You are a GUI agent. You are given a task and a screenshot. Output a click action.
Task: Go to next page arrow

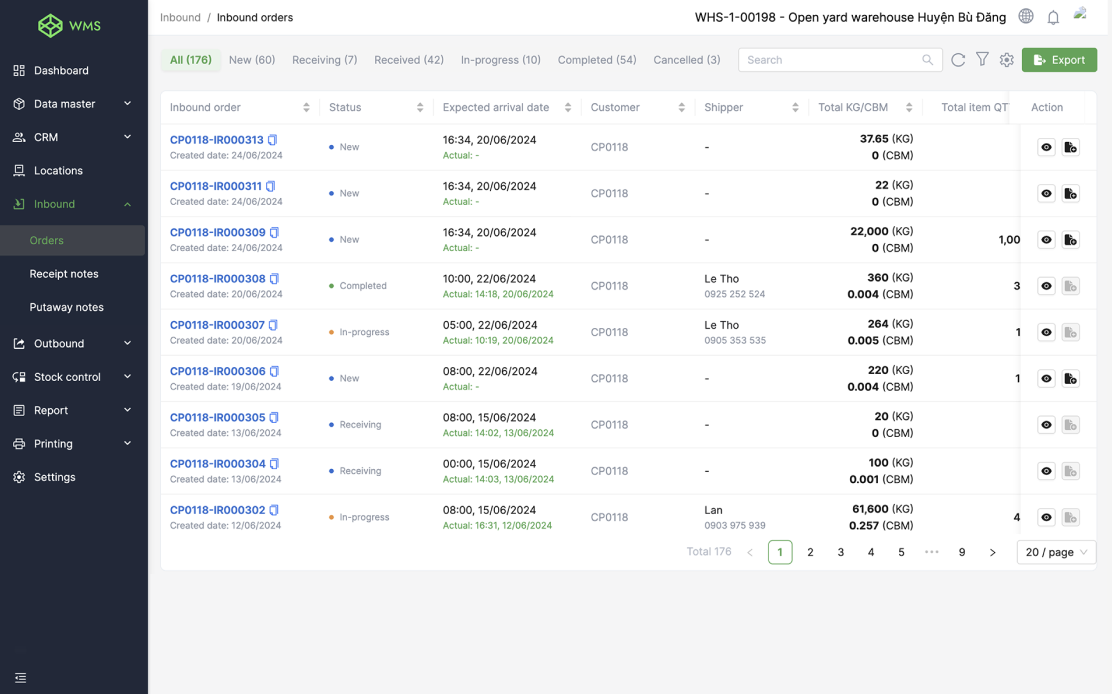(x=992, y=552)
